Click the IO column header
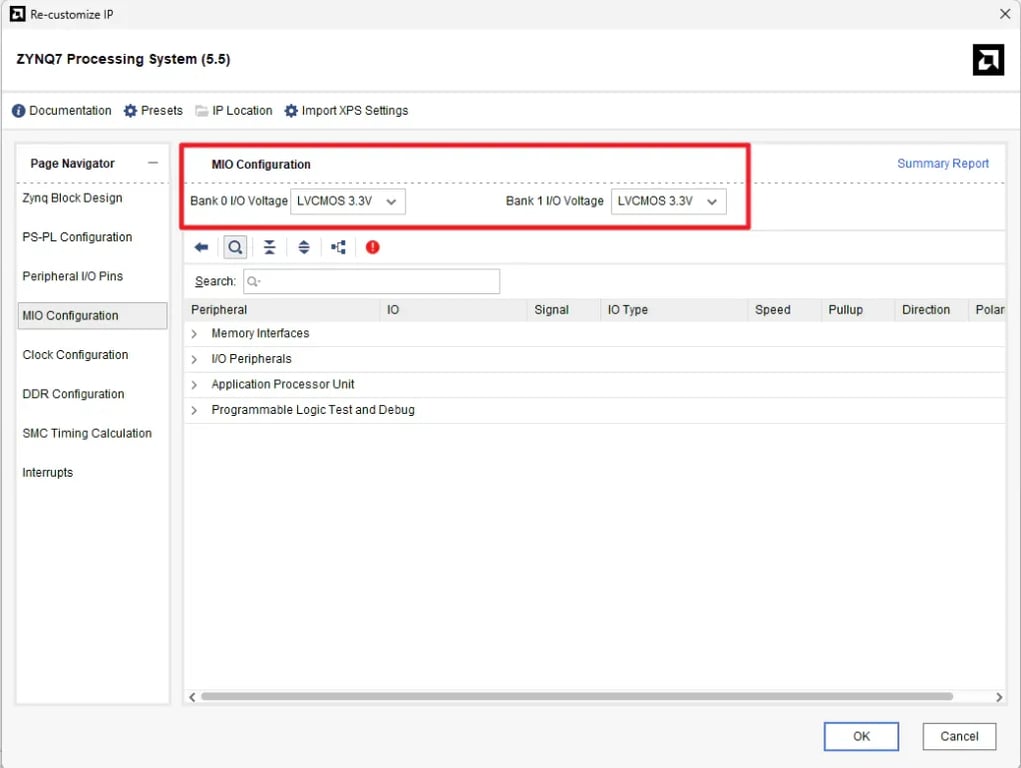This screenshot has height=768, width=1021. (454, 310)
